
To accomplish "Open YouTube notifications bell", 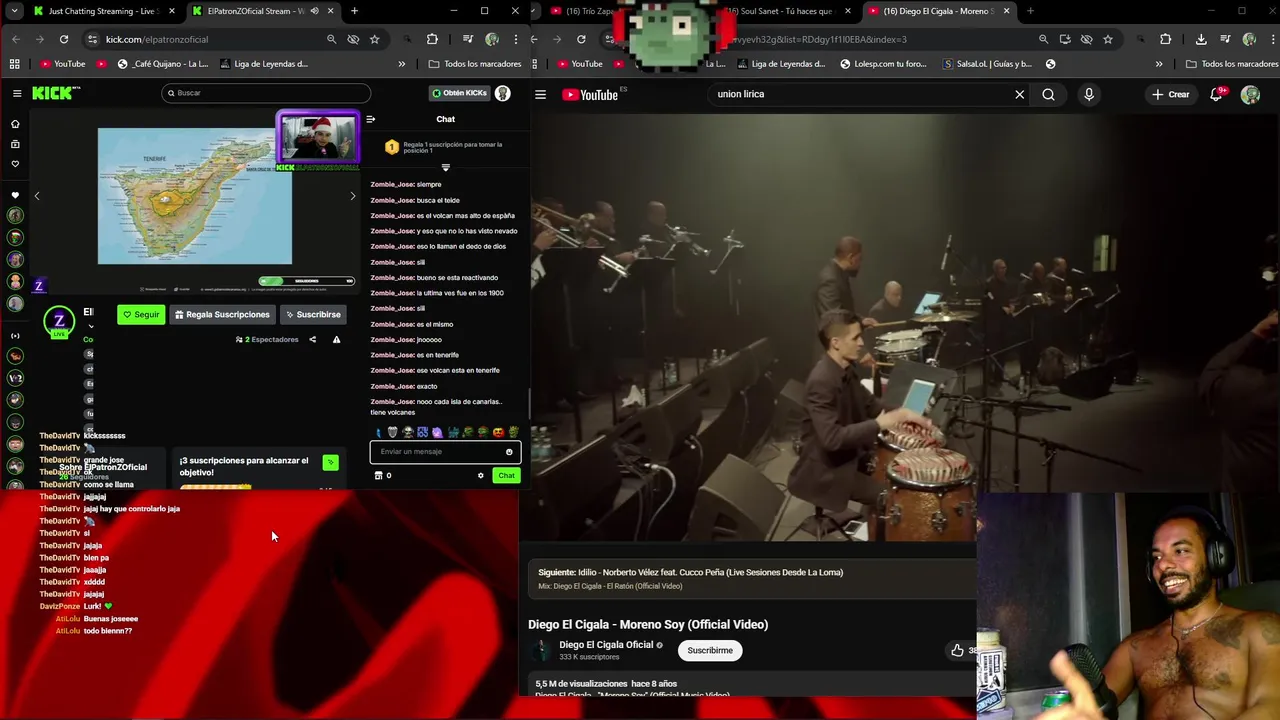I will (x=1217, y=95).
